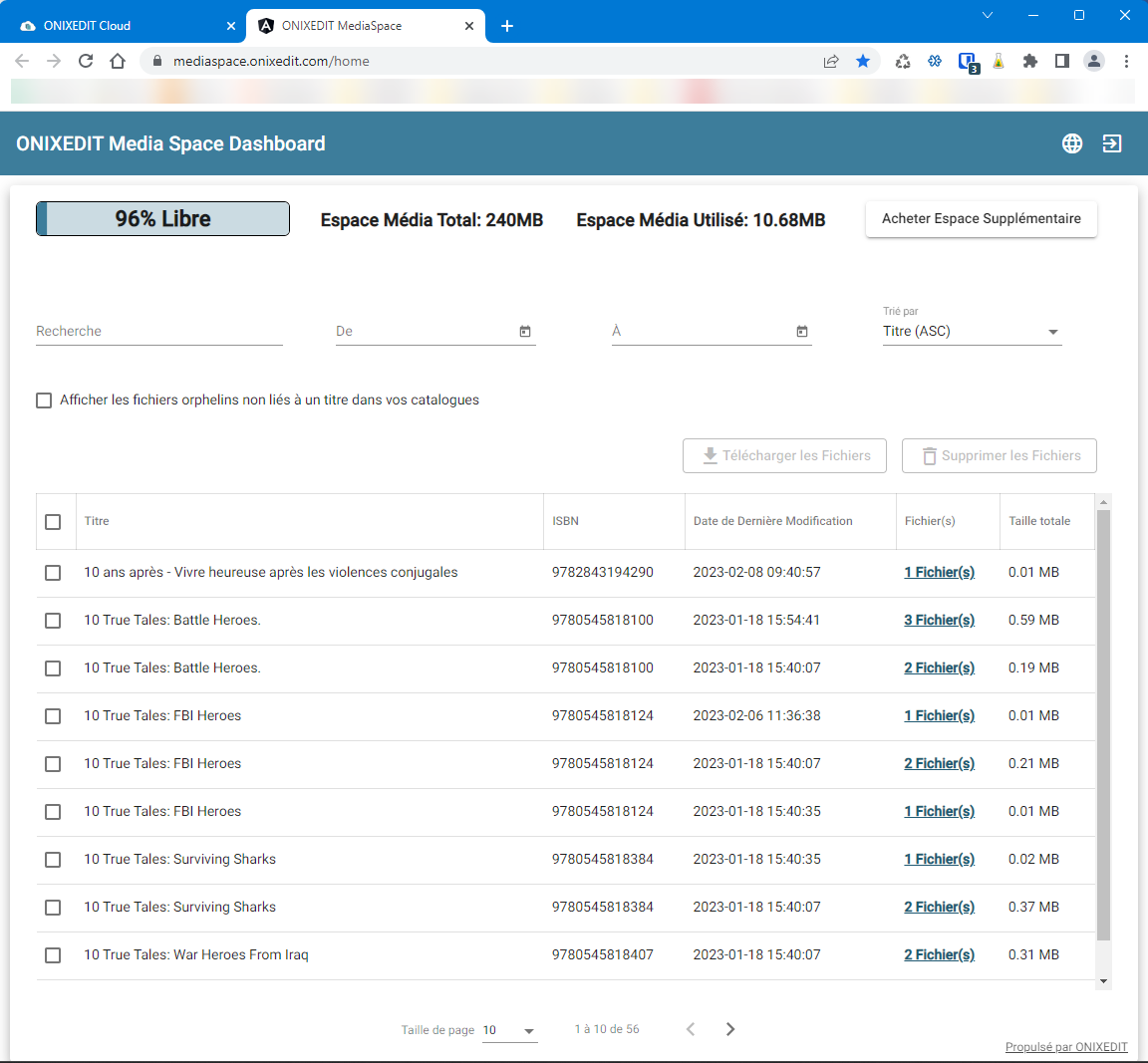1148x1063 pixels.
Task: Select Battle Heroes row with 0.19 MB
Action: click(53, 668)
